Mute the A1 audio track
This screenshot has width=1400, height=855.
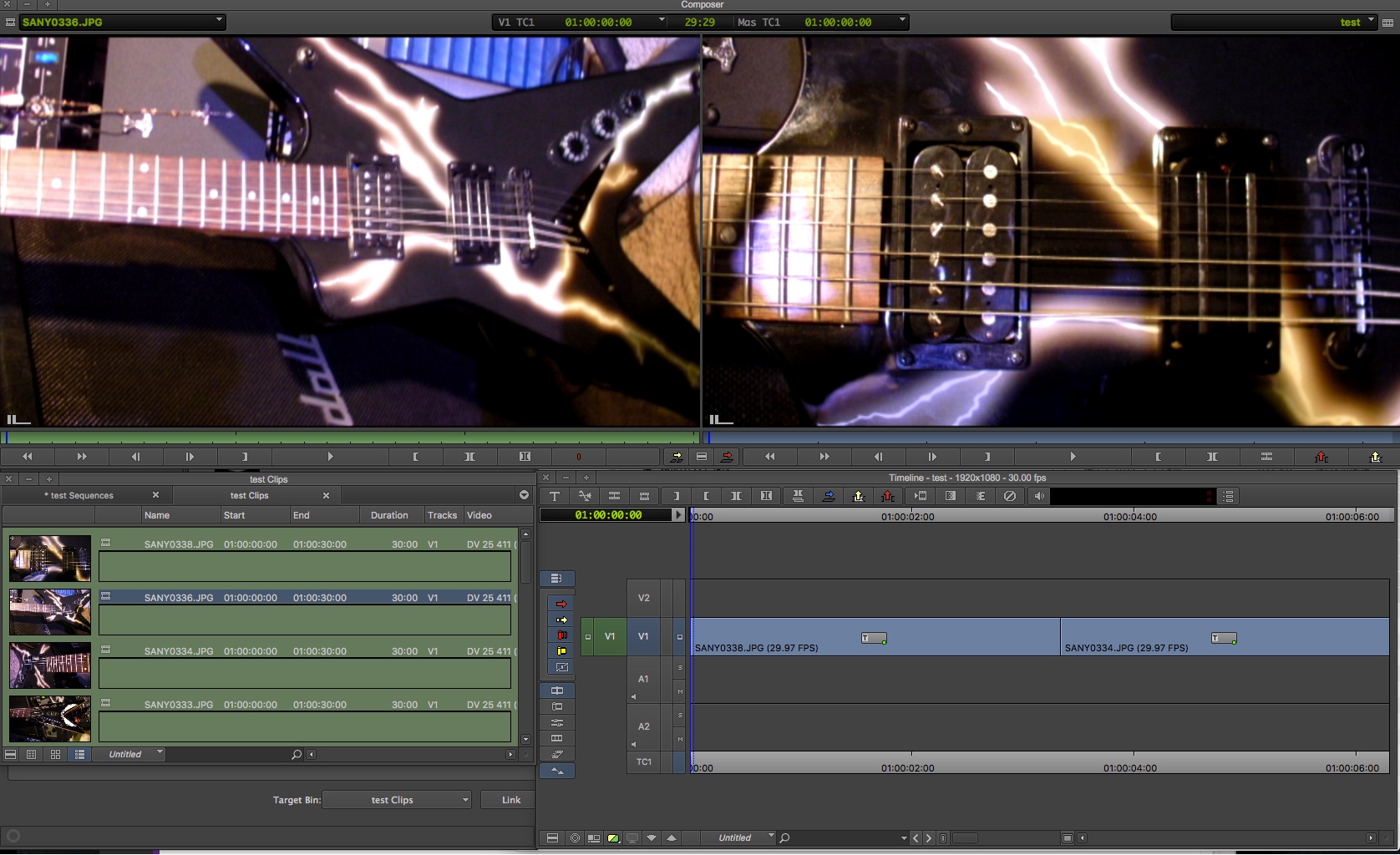click(680, 691)
